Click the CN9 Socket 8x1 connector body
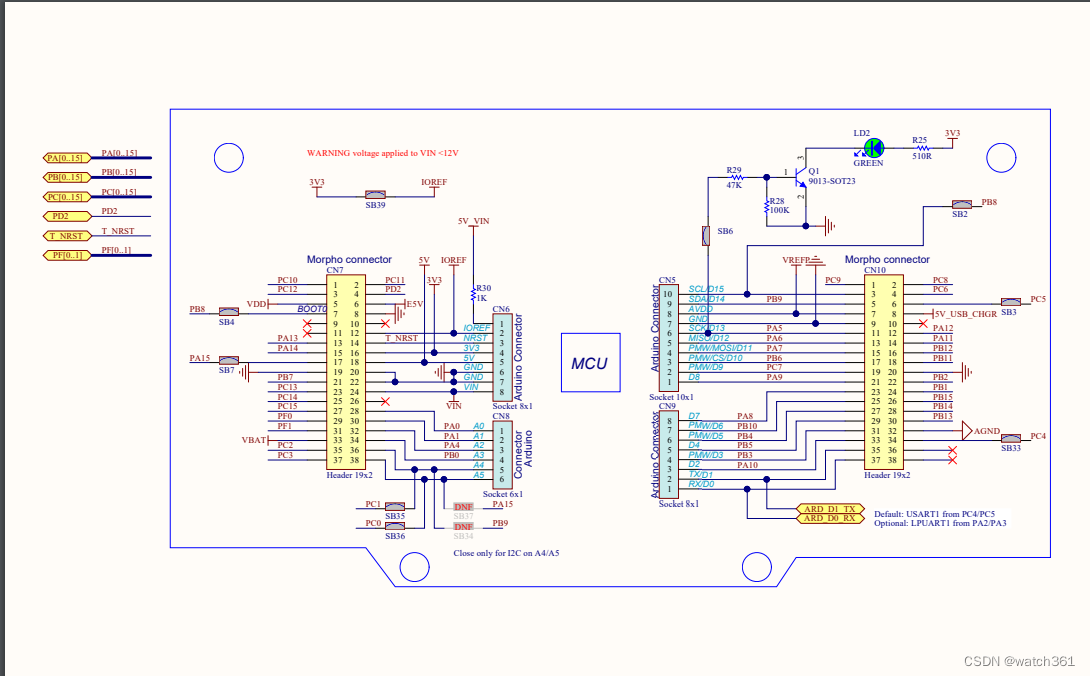This screenshot has width=1090, height=676. pos(669,455)
